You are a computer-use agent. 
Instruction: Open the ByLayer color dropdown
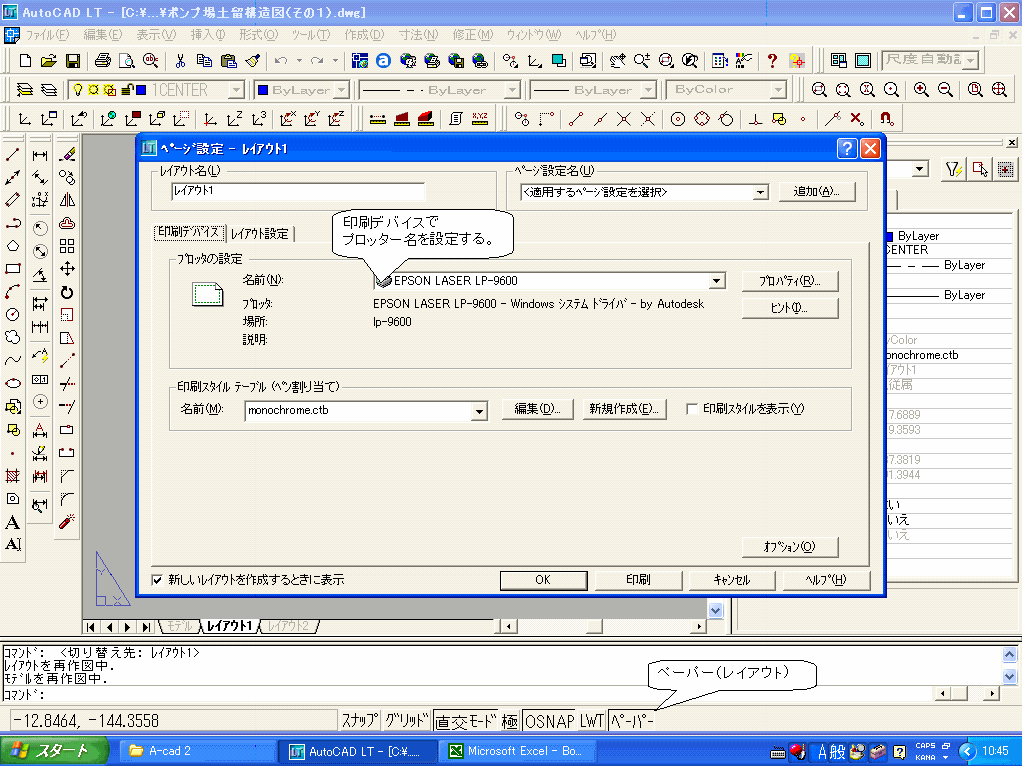point(342,90)
